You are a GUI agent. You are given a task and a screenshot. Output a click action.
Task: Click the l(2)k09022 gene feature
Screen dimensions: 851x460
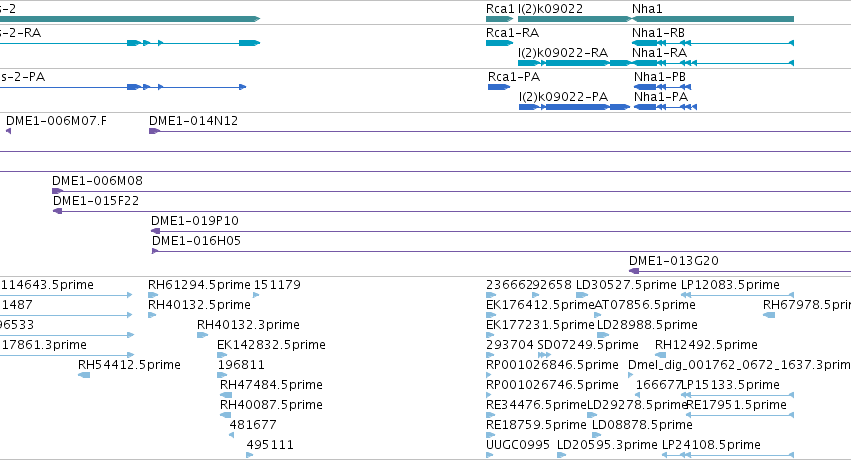575,19
